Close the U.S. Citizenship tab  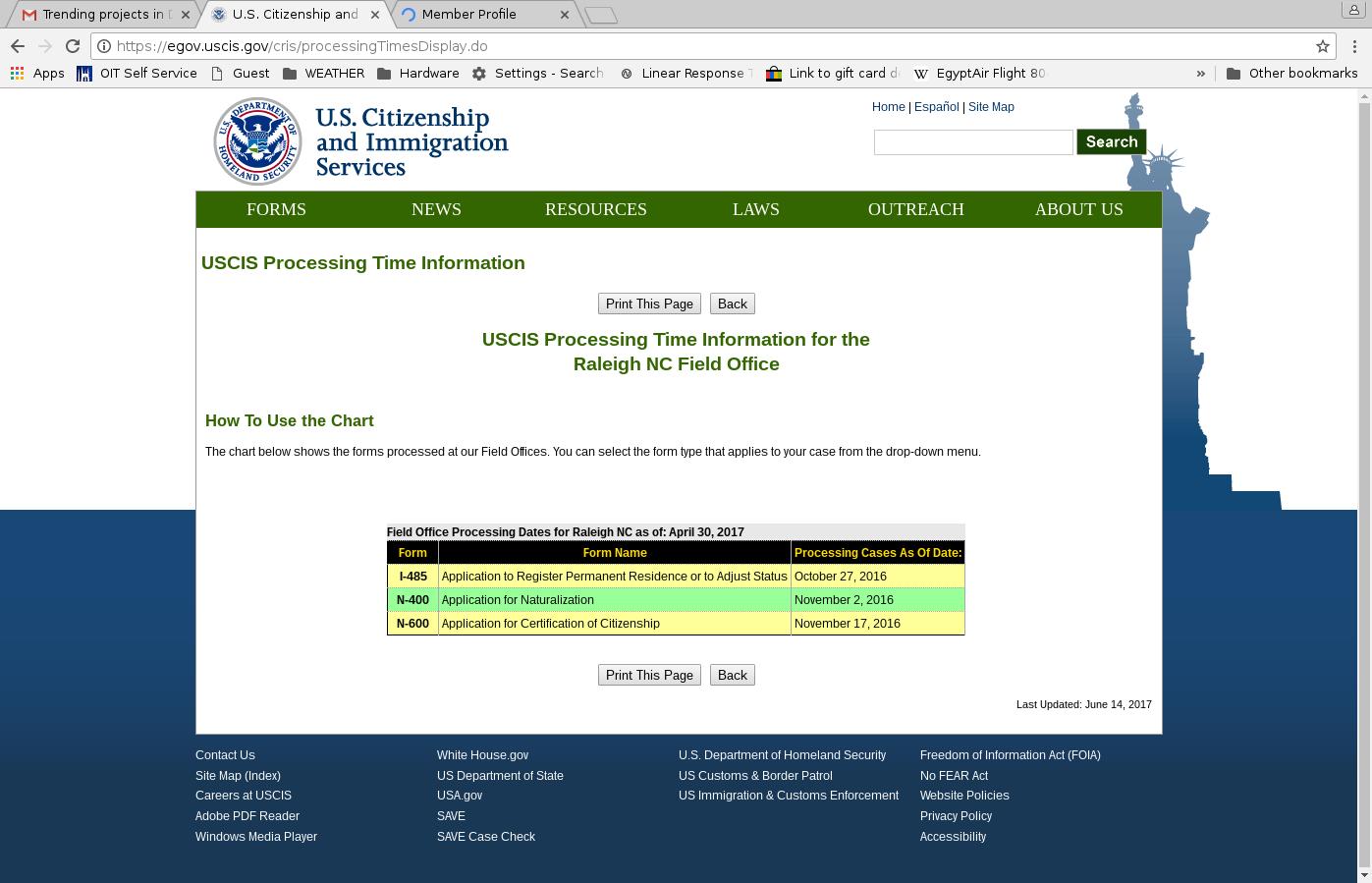376,15
